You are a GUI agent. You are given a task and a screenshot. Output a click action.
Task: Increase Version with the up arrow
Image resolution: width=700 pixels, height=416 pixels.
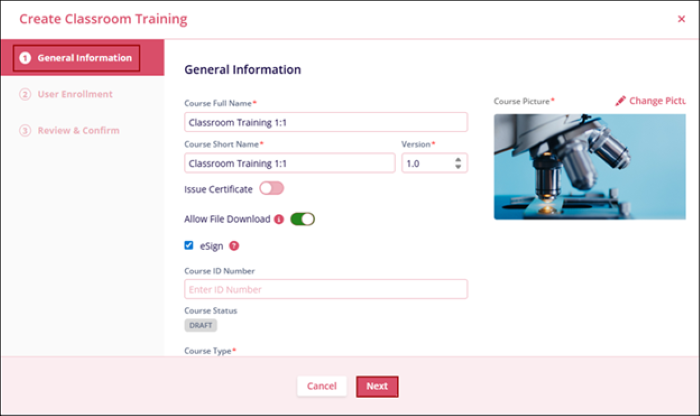coord(458,158)
